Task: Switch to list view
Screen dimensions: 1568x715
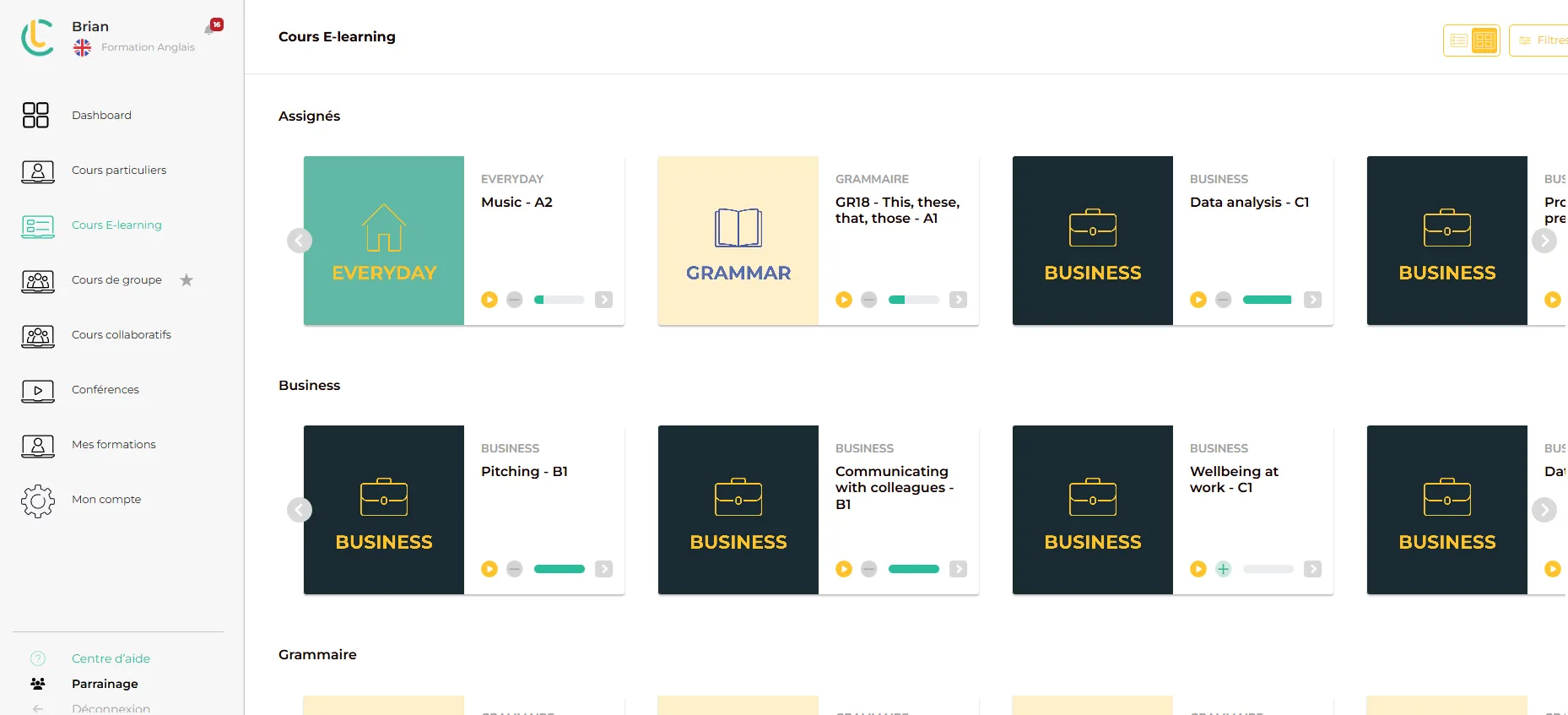Action: click(1459, 41)
